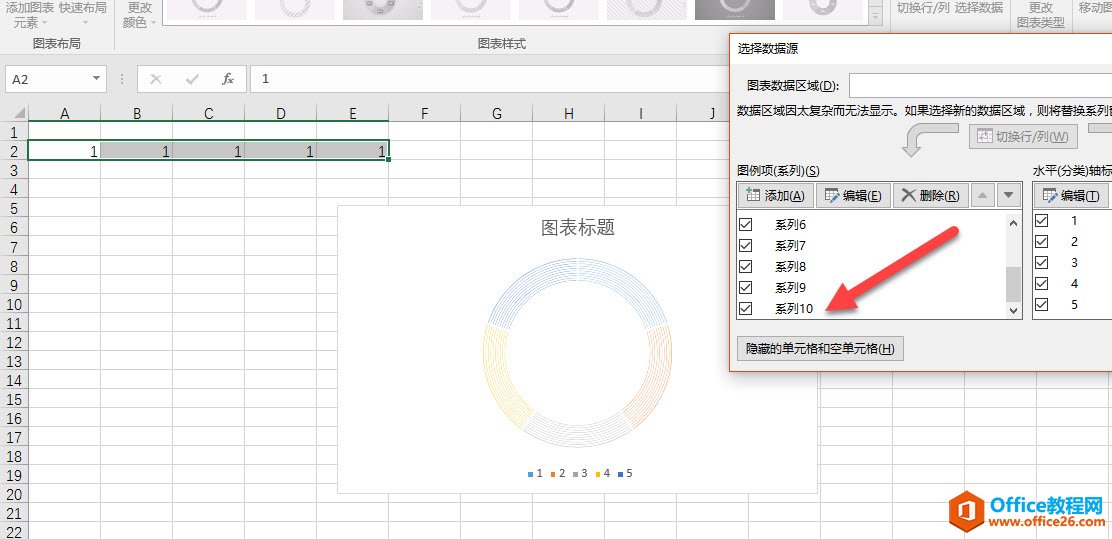This screenshot has width=1112, height=539.
Task: Uncheck the 系列10 series checkbox
Action: pyautogui.click(x=745, y=308)
